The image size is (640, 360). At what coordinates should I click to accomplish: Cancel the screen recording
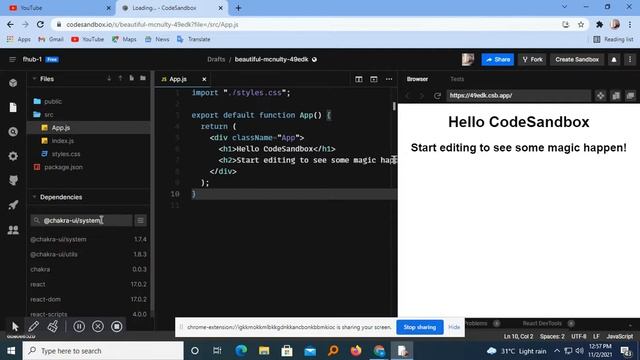98,326
